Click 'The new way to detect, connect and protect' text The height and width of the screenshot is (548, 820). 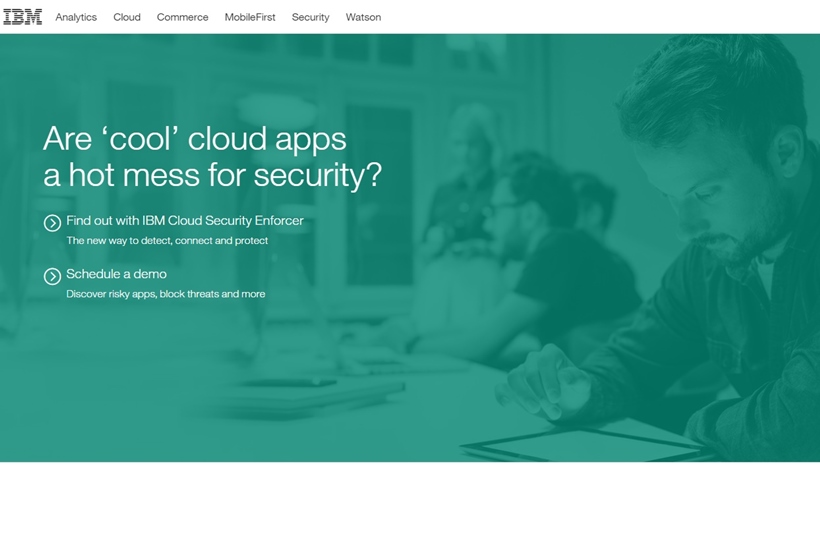point(167,241)
